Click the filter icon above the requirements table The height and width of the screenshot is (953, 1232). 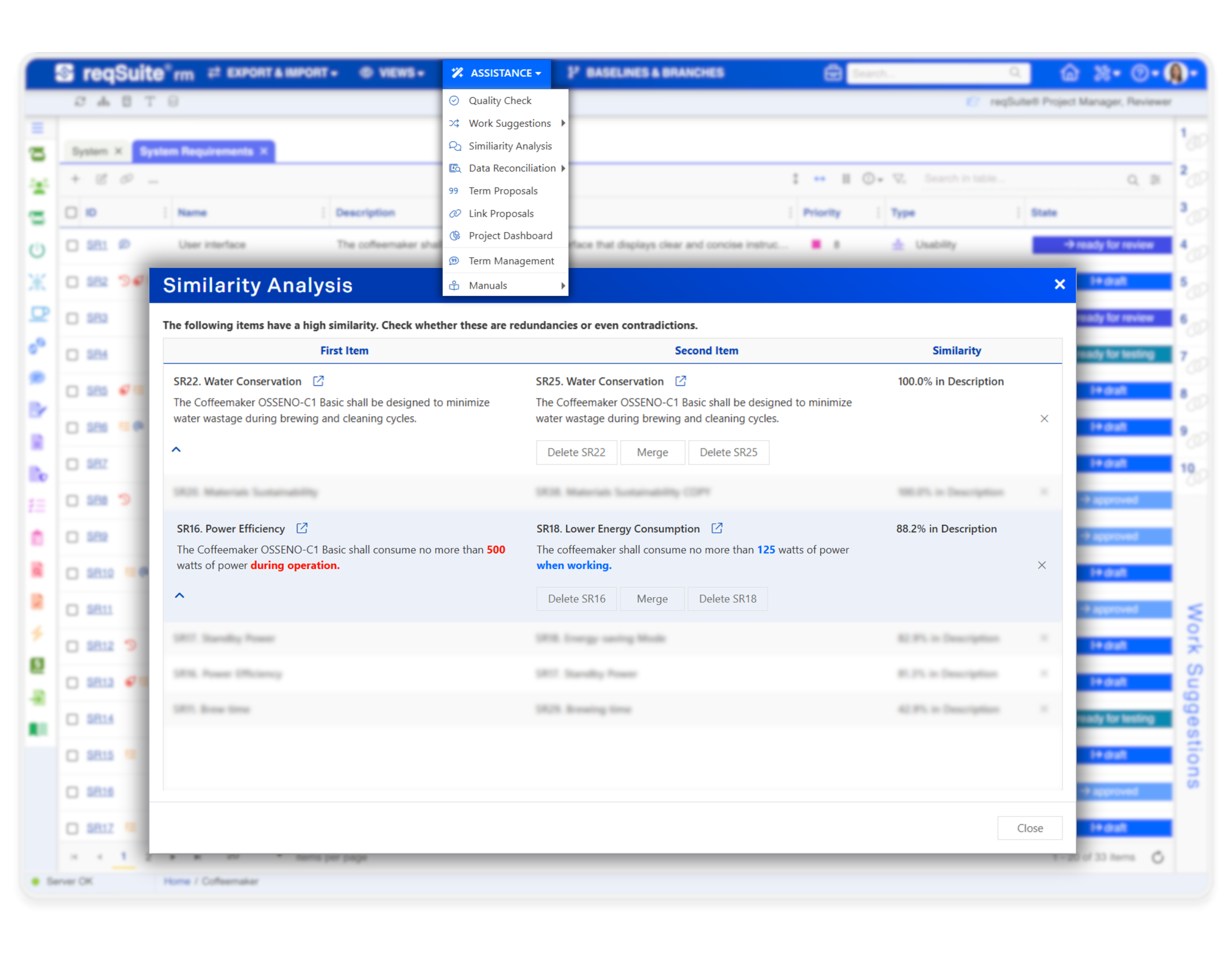tap(899, 179)
